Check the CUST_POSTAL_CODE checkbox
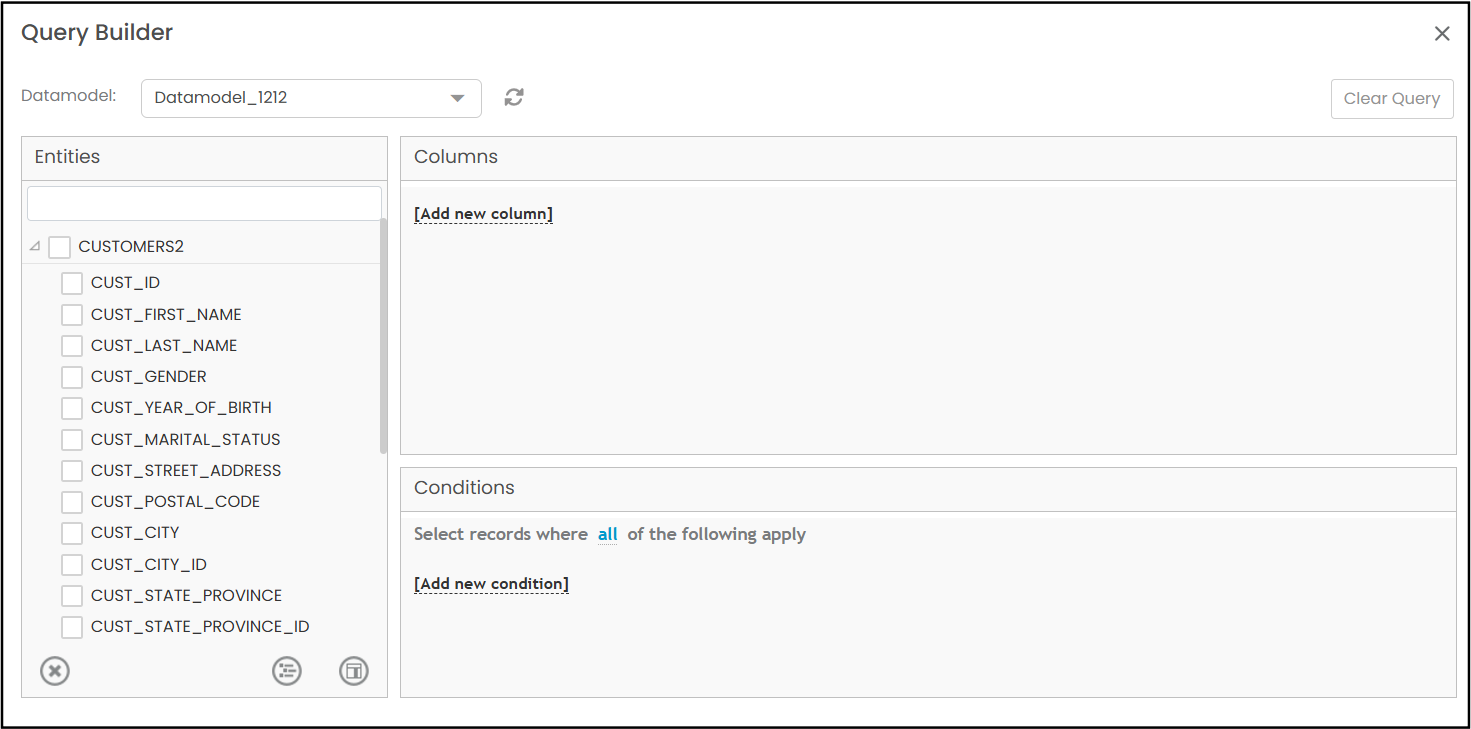Viewport: 1471px width, 729px height. coord(72,502)
